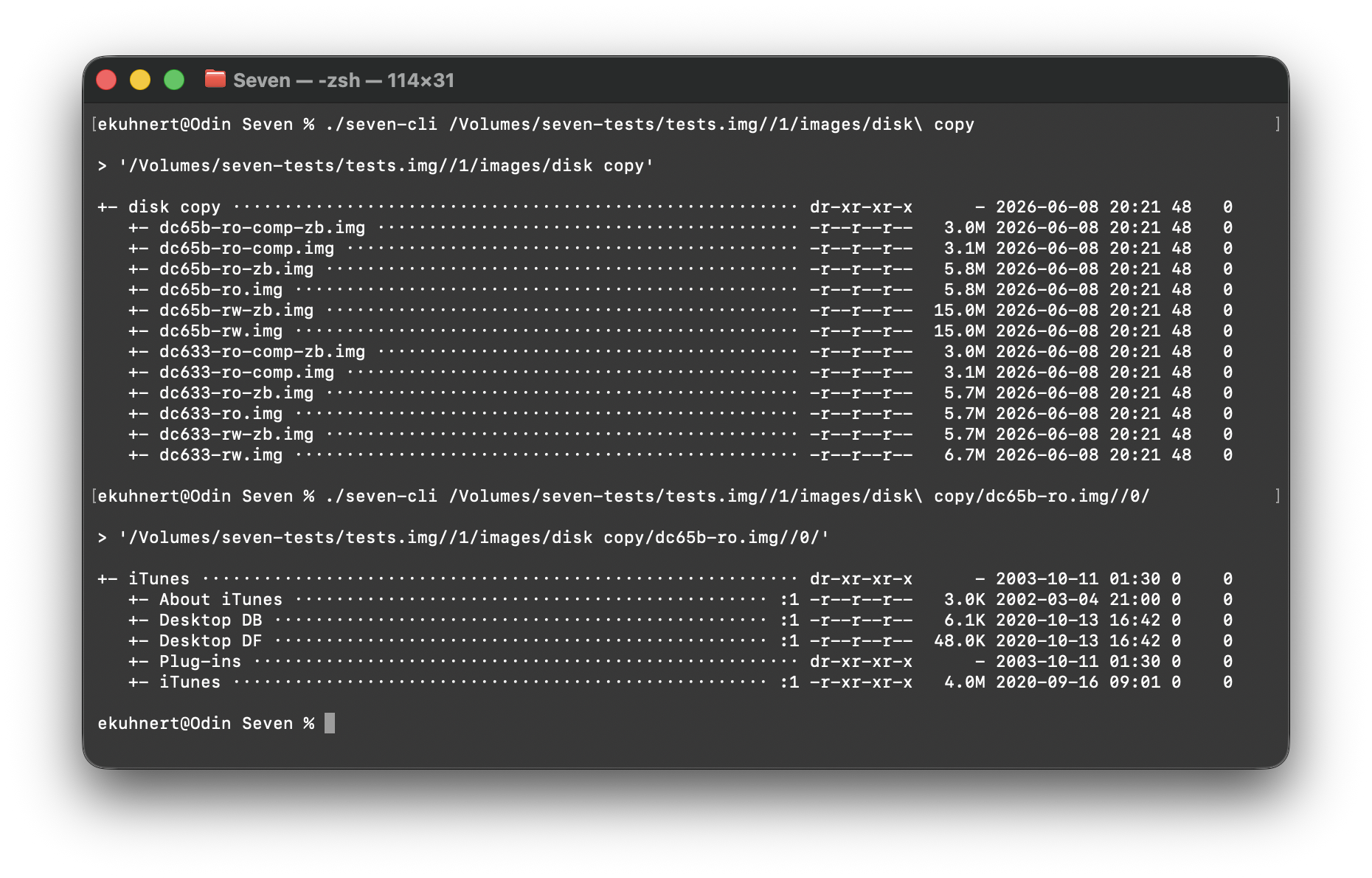Image resolution: width=1372 pixels, height=878 pixels.
Task: Click the yellow minimize window button
Action: tap(140, 80)
